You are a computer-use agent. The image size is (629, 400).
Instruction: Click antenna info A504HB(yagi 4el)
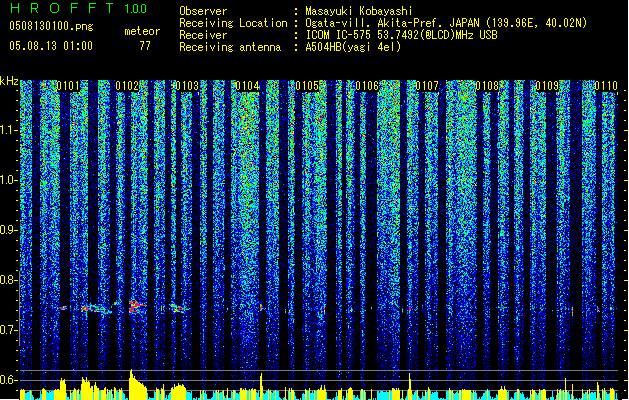click(x=353, y=47)
